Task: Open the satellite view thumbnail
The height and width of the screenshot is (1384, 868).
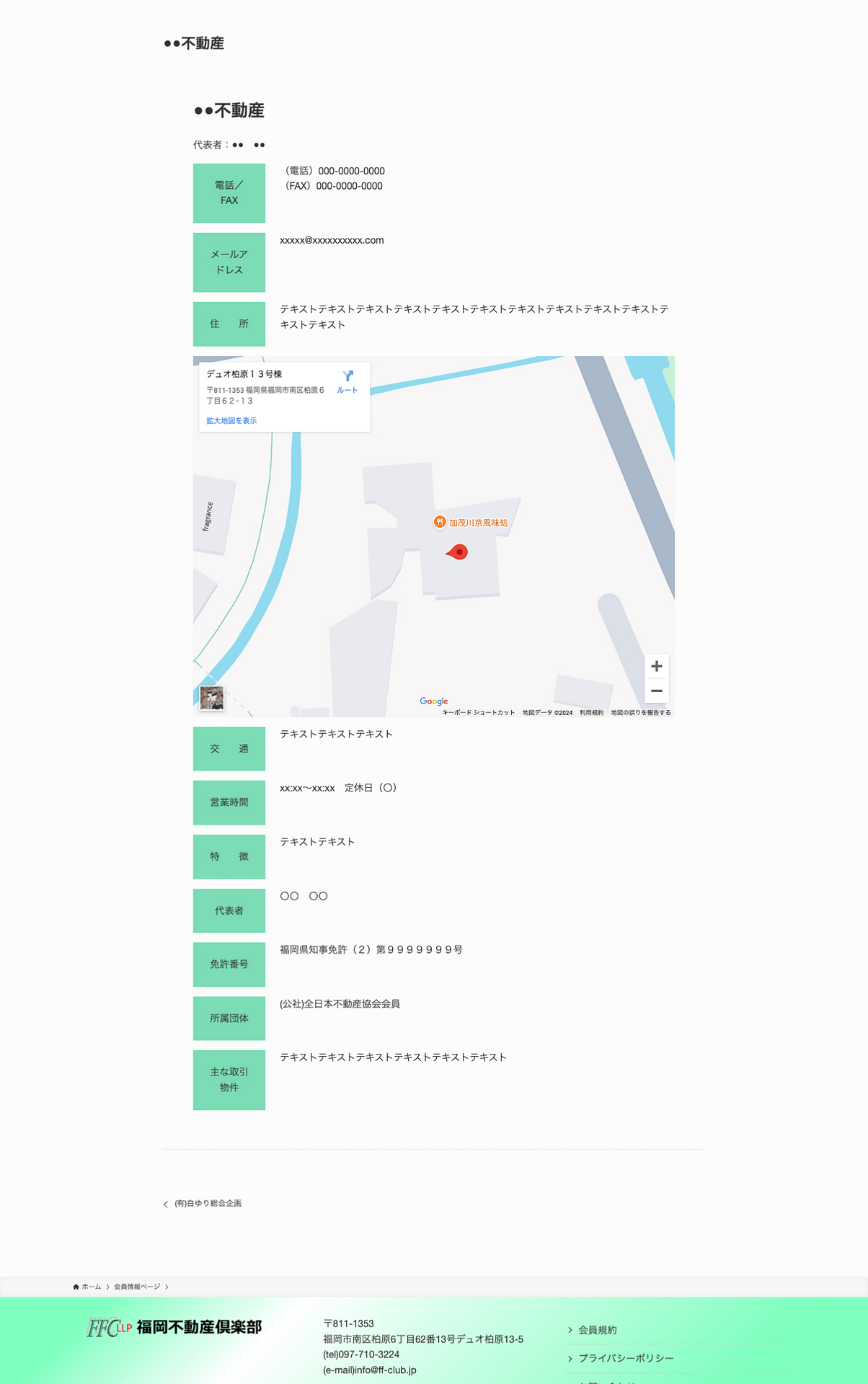Action: tap(211, 698)
